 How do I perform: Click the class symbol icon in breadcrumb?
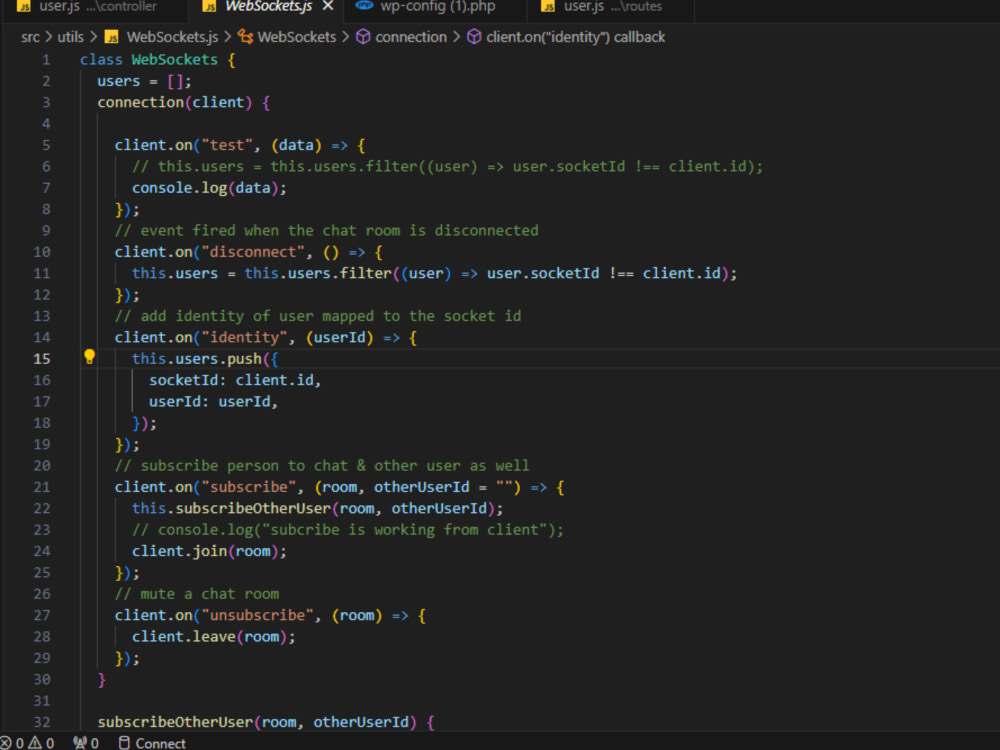246,37
